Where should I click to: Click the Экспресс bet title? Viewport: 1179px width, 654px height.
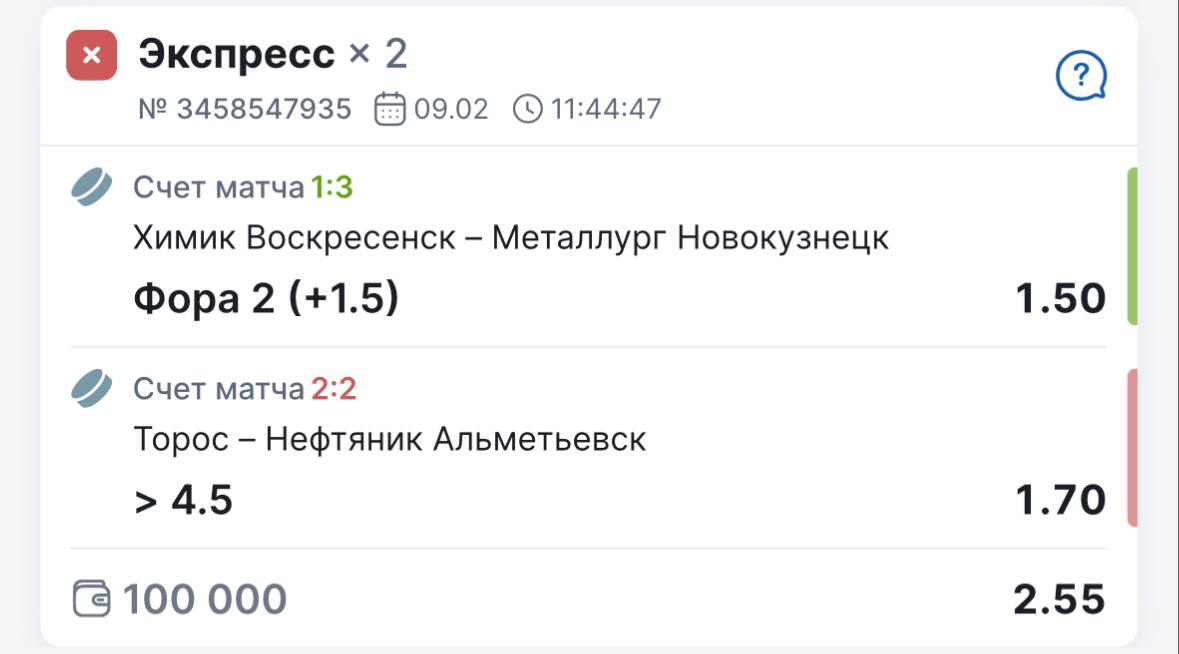[237, 54]
